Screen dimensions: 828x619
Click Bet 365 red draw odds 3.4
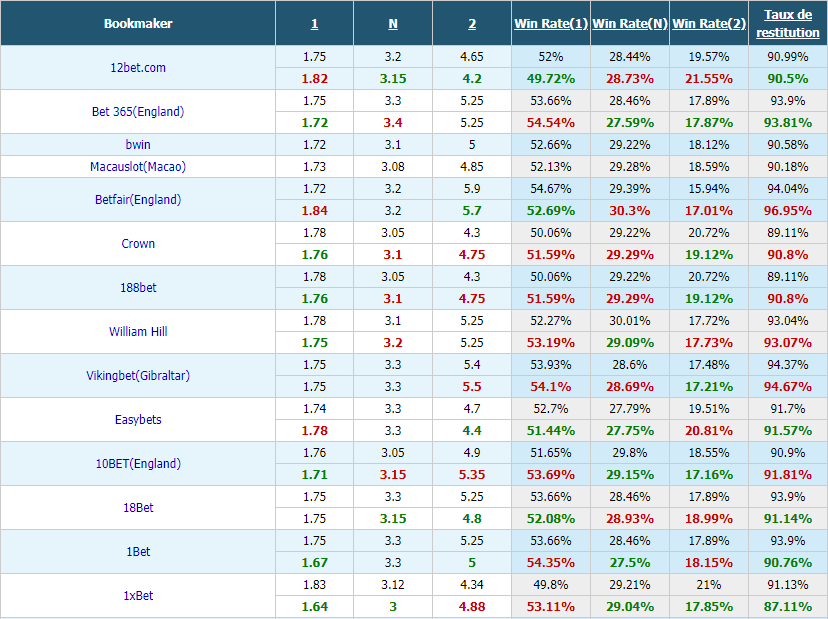coord(393,123)
